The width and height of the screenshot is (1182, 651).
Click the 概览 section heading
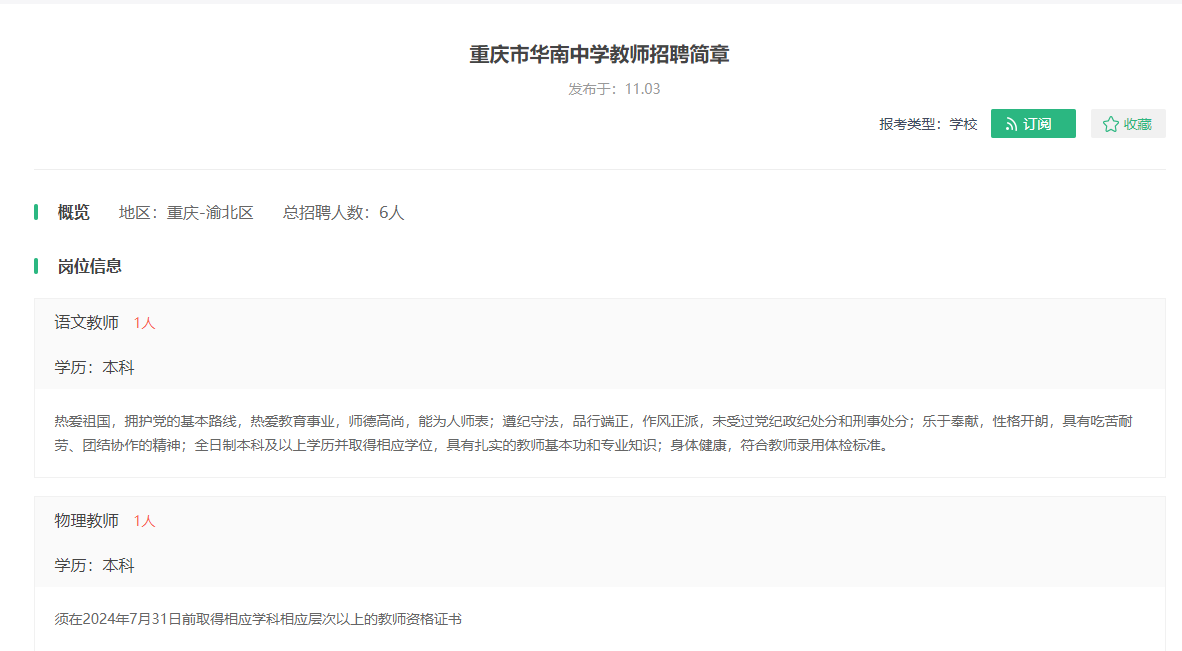coord(73,212)
